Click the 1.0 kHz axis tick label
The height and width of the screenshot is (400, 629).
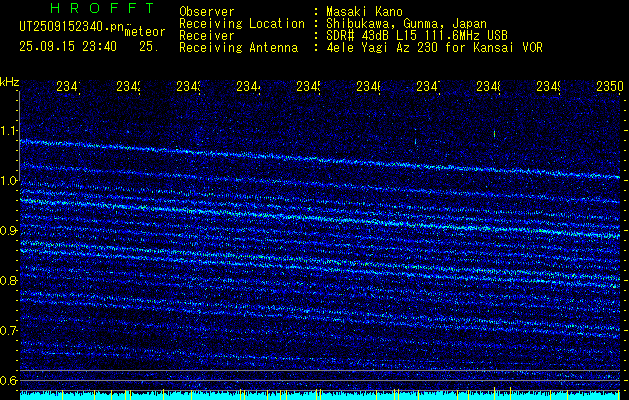click(x=8, y=181)
